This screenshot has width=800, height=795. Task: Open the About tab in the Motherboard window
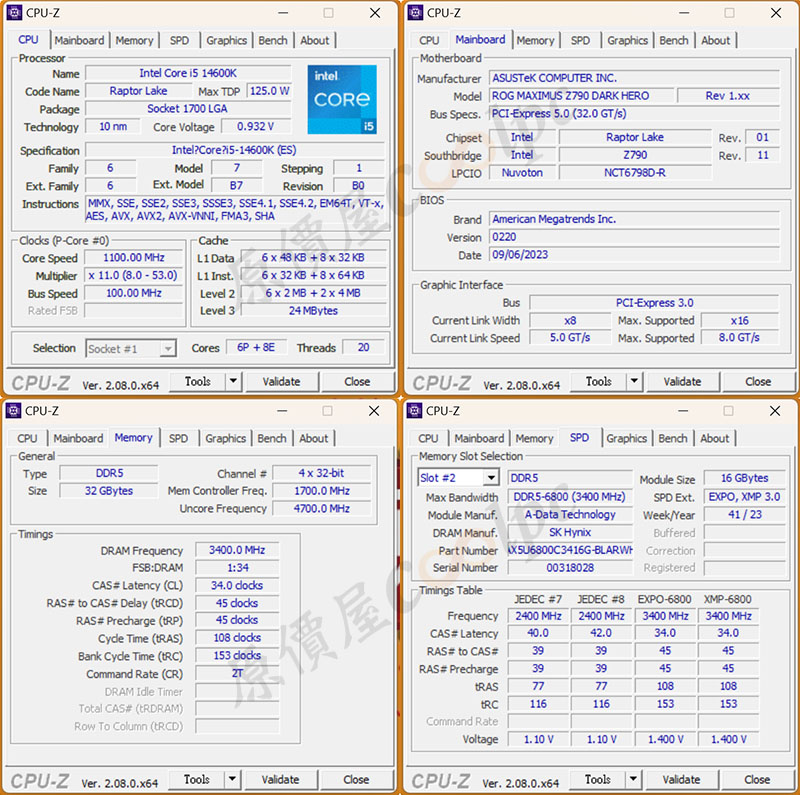tap(715, 40)
